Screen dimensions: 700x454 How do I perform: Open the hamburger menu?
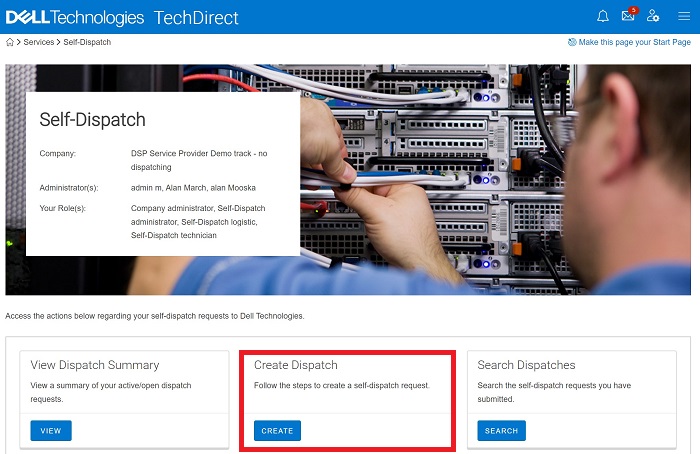684,17
